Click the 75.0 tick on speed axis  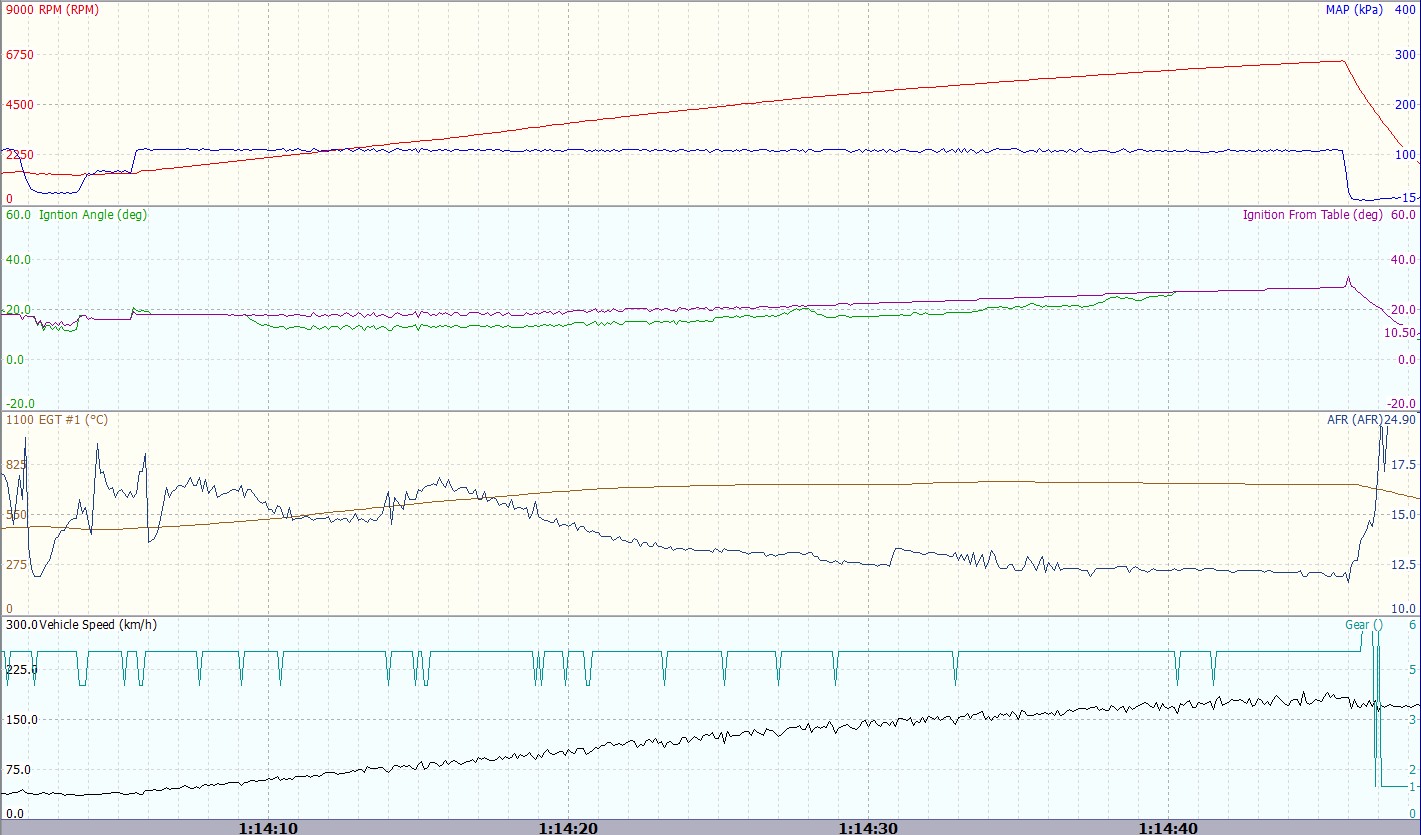[19, 770]
